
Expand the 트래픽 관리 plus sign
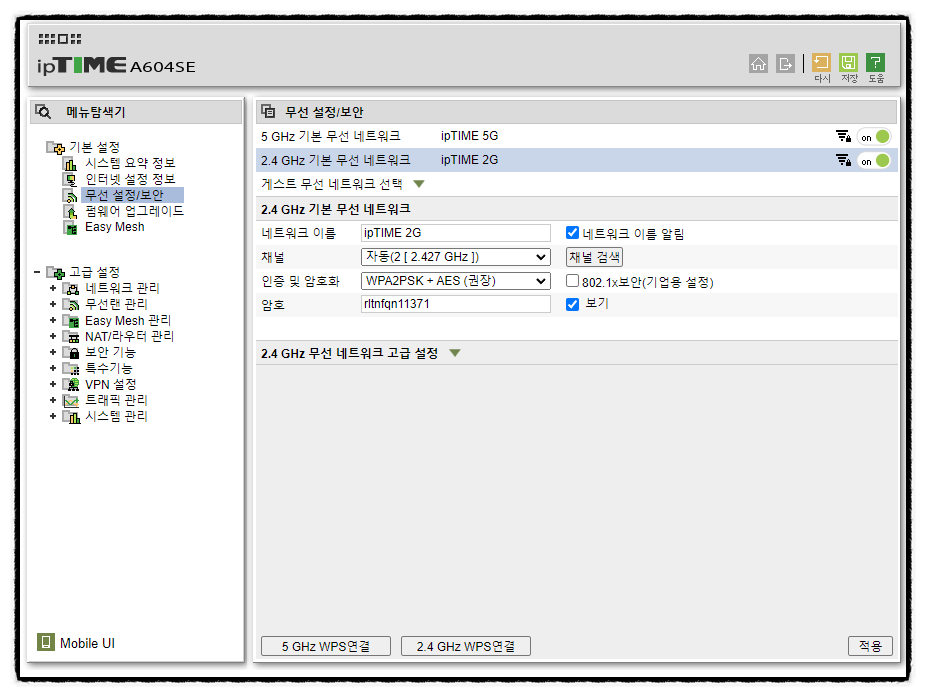tap(53, 400)
